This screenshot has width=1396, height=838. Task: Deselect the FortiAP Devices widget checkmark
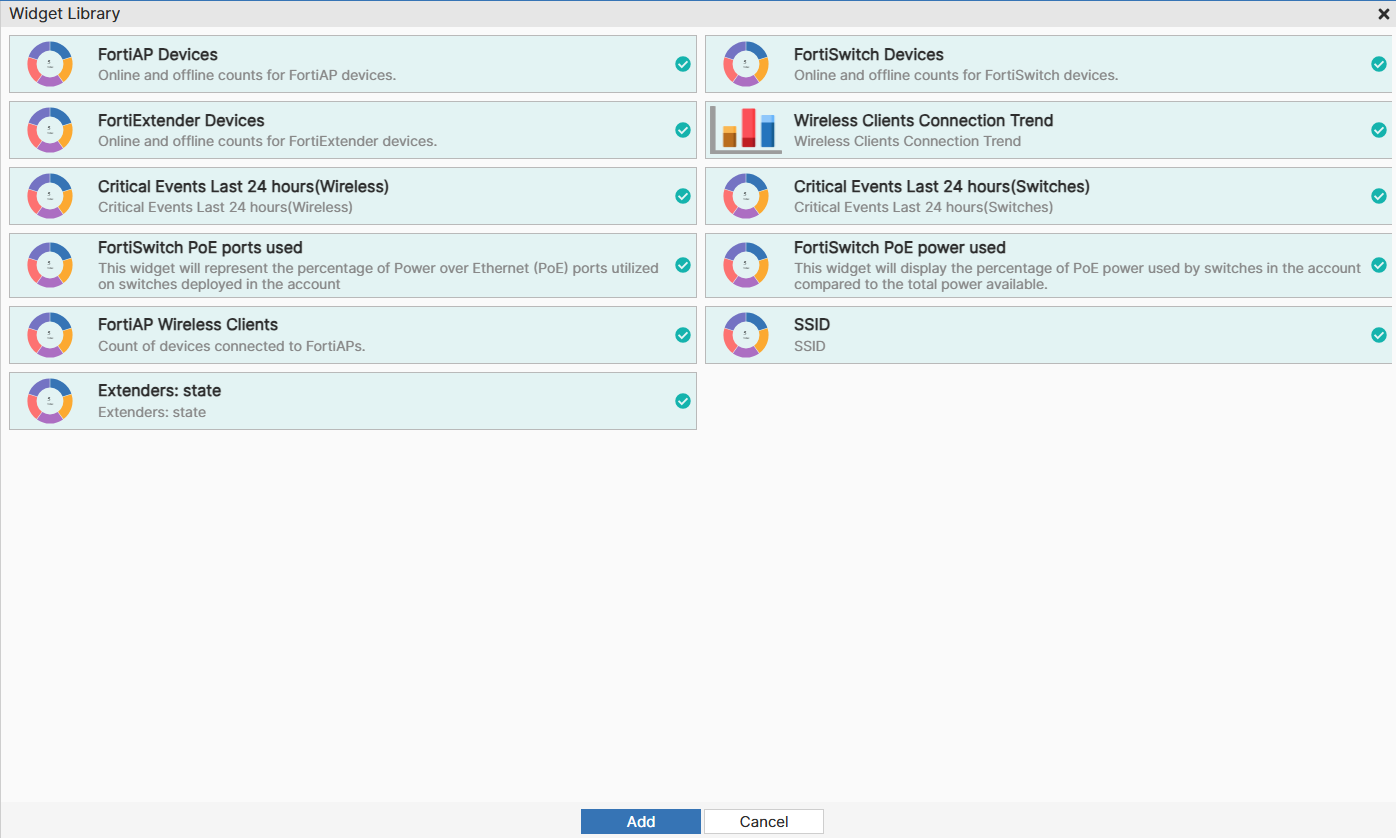pos(683,63)
